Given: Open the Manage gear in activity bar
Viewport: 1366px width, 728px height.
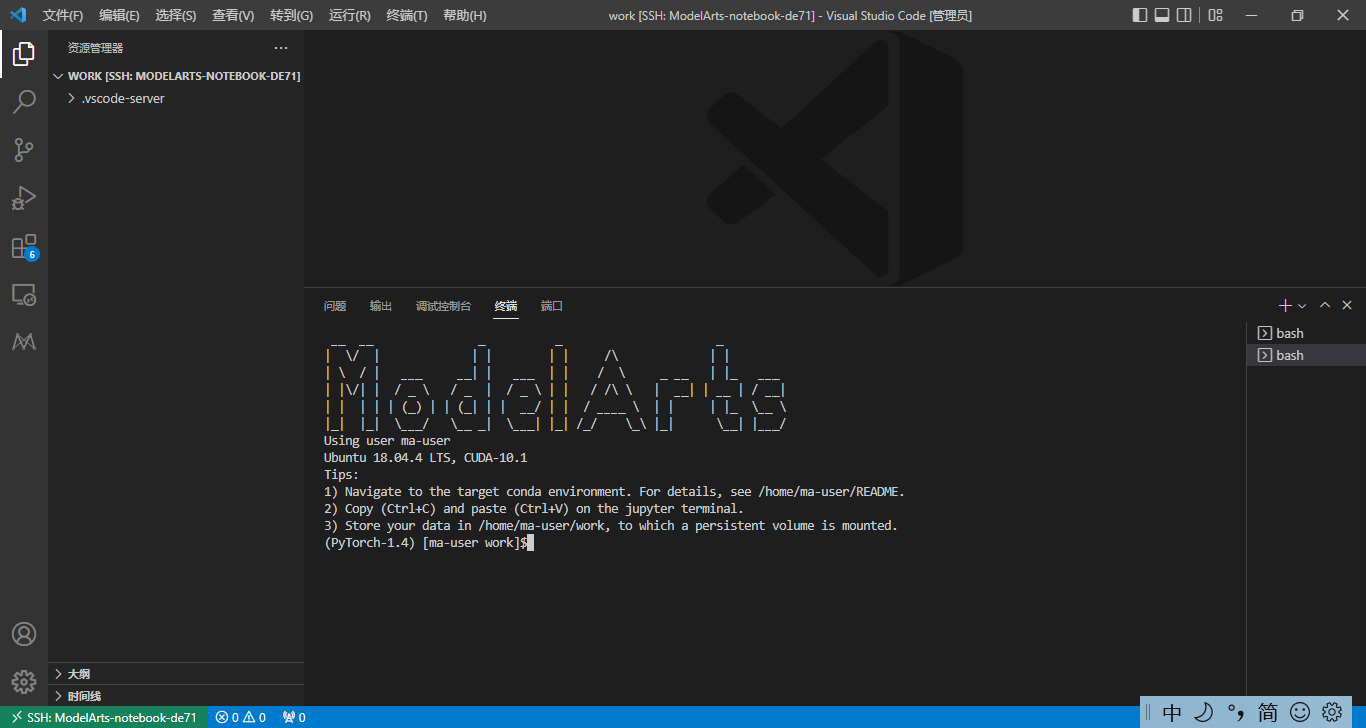Looking at the screenshot, I should [24, 682].
